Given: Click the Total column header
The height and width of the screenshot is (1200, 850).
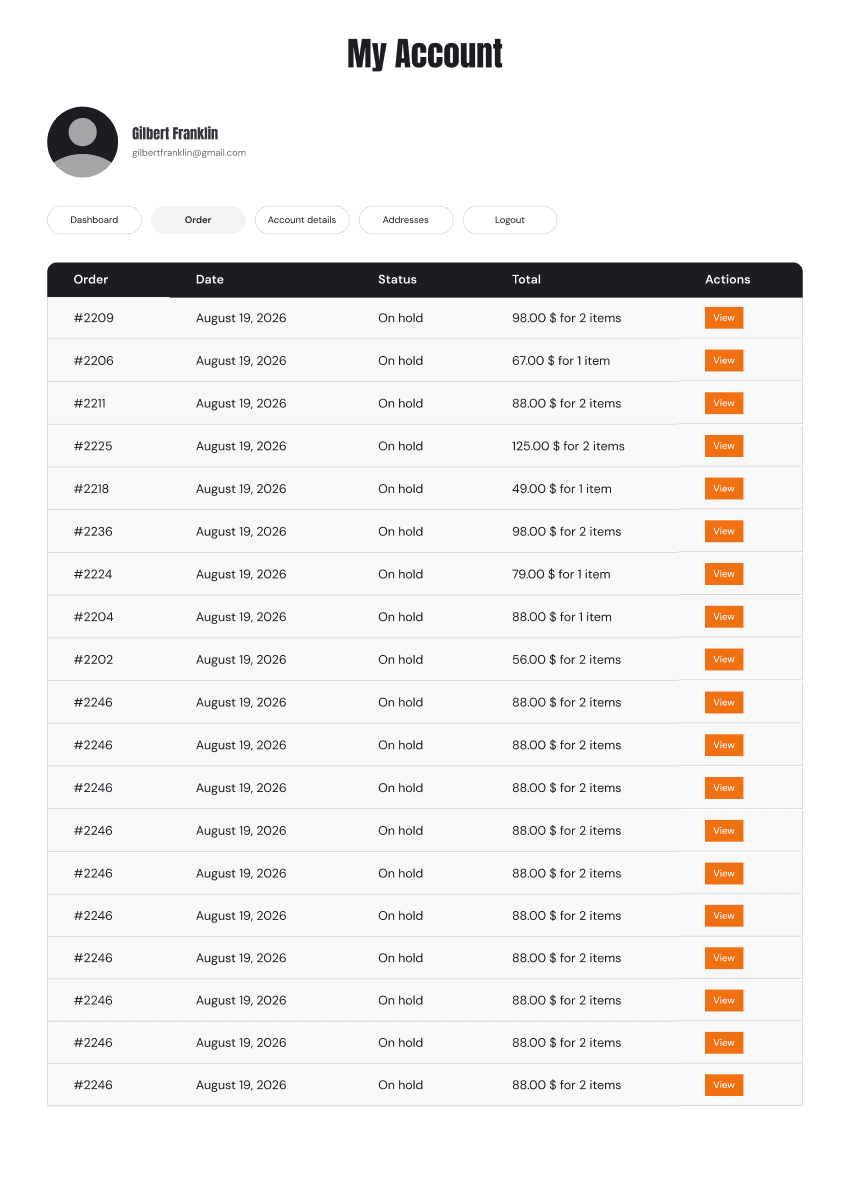Looking at the screenshot, I should click(x=526, y=280).
